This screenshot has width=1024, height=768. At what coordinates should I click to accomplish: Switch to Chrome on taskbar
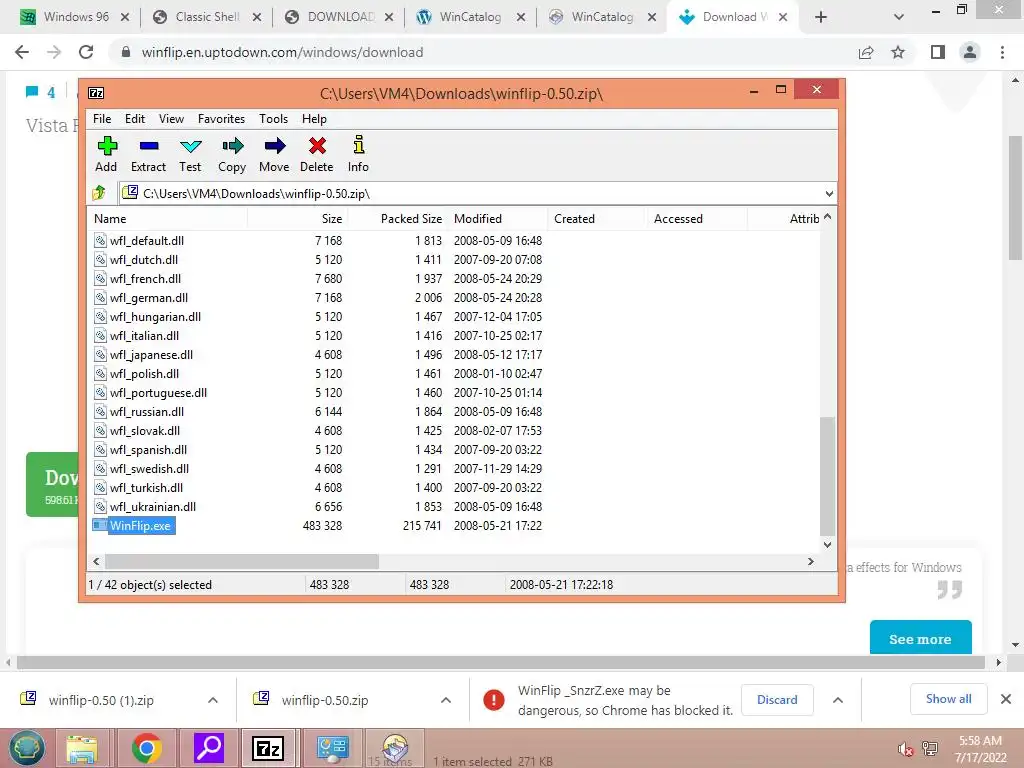pyautogui.click(x=147, y=748)
